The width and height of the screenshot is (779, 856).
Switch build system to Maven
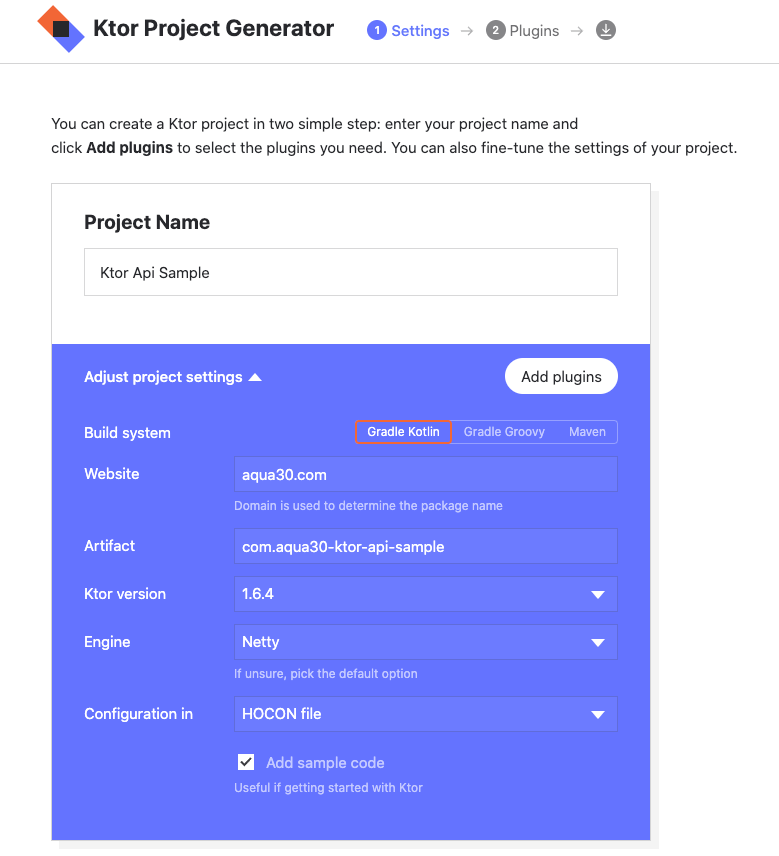tap(587, 431)
